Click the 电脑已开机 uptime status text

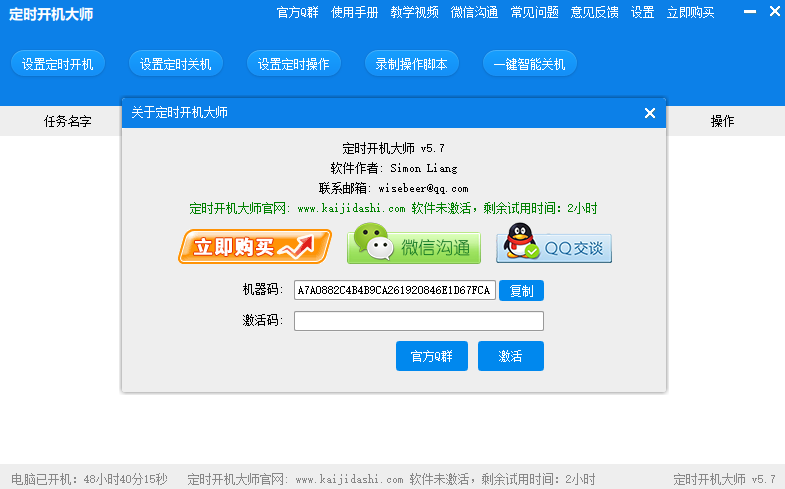coord(89,479)
